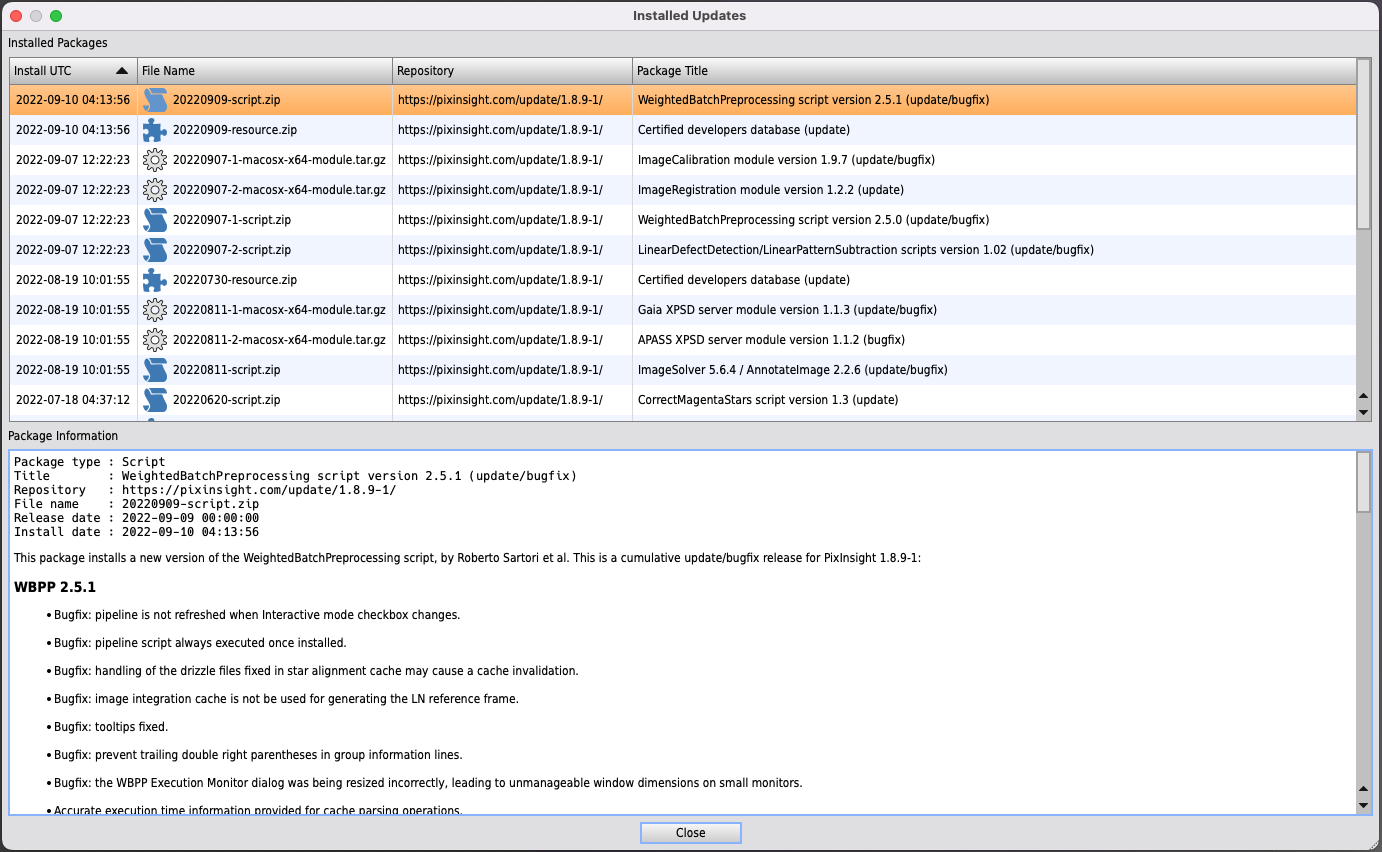Select the ImageCalibration module version 1.9.7 title
Screen dimensions: 1382x852
(x=786, y=160)
